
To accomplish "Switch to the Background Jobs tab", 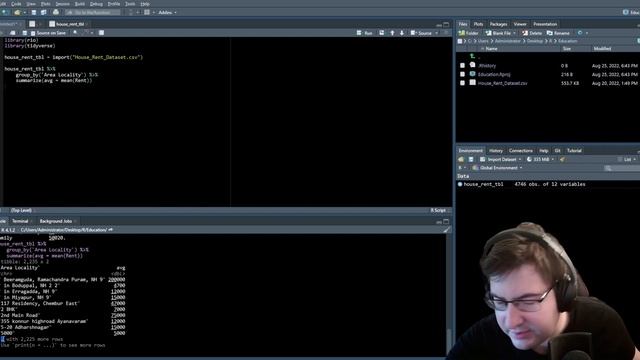I will [56, 221].
